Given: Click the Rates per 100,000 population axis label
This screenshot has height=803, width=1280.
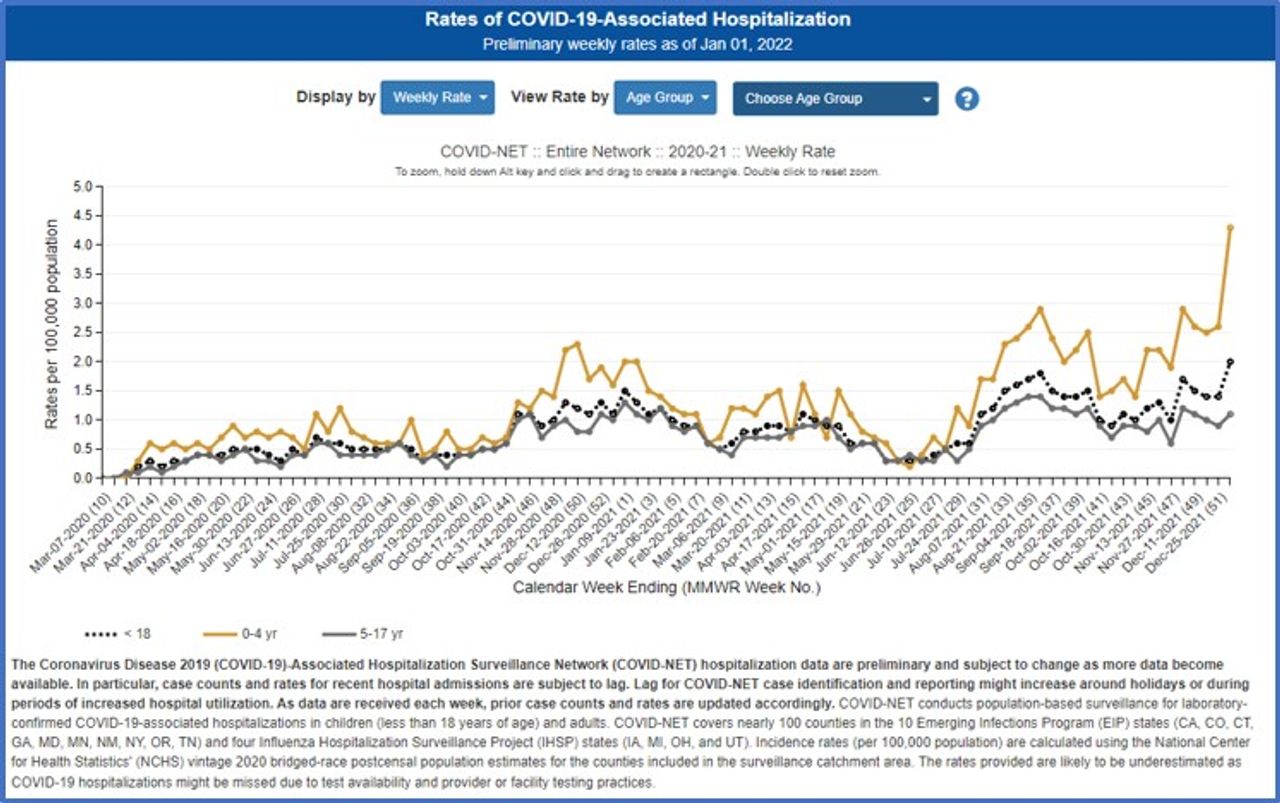Looking at the screenshot, I should 51,324.
